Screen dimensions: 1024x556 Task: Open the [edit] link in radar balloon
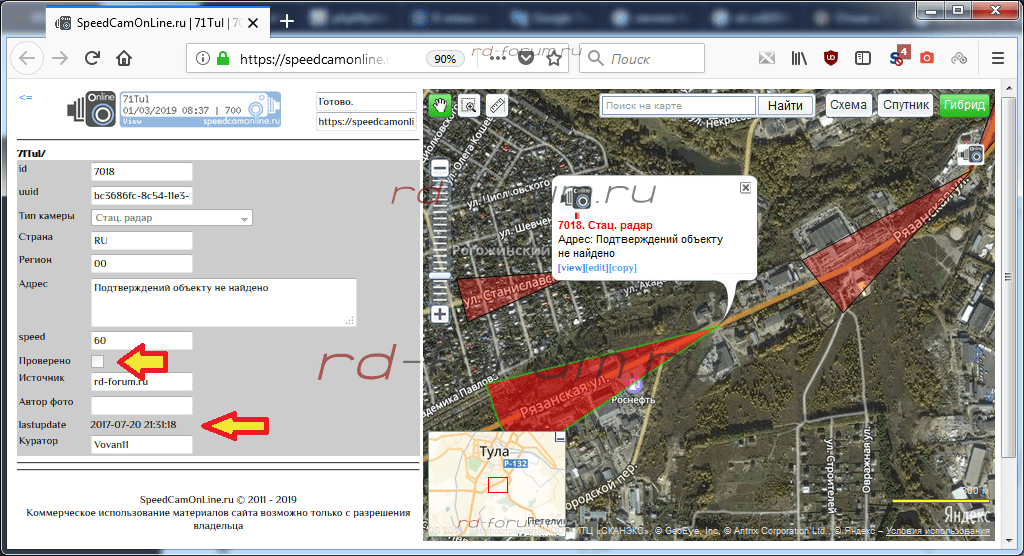point(597,268)
